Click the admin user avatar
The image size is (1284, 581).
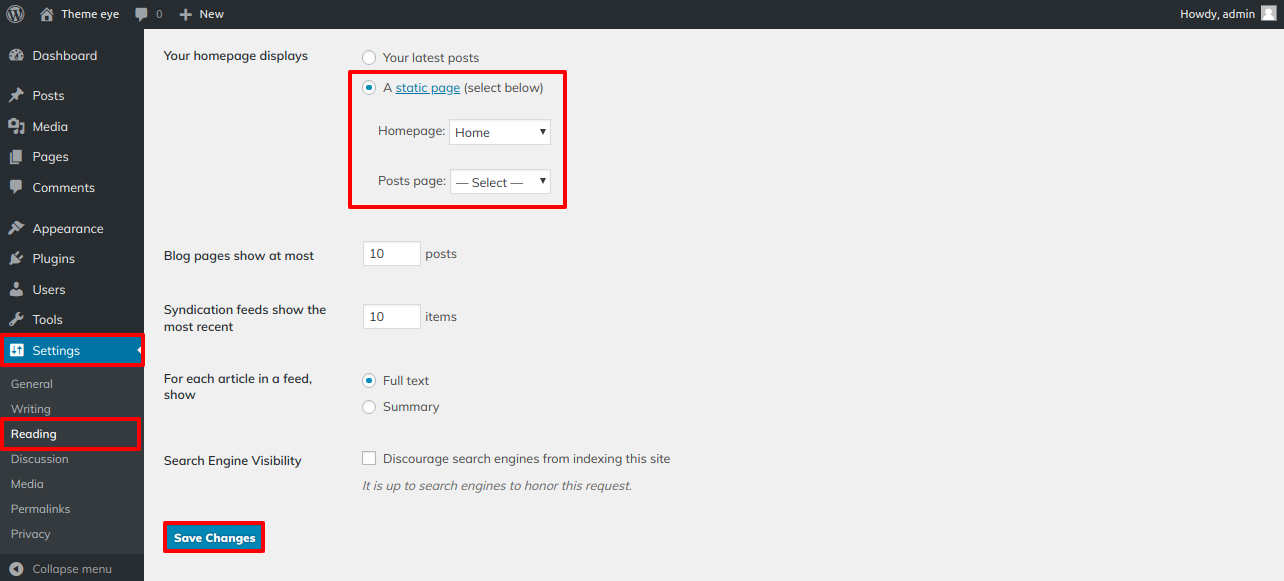1267,14
